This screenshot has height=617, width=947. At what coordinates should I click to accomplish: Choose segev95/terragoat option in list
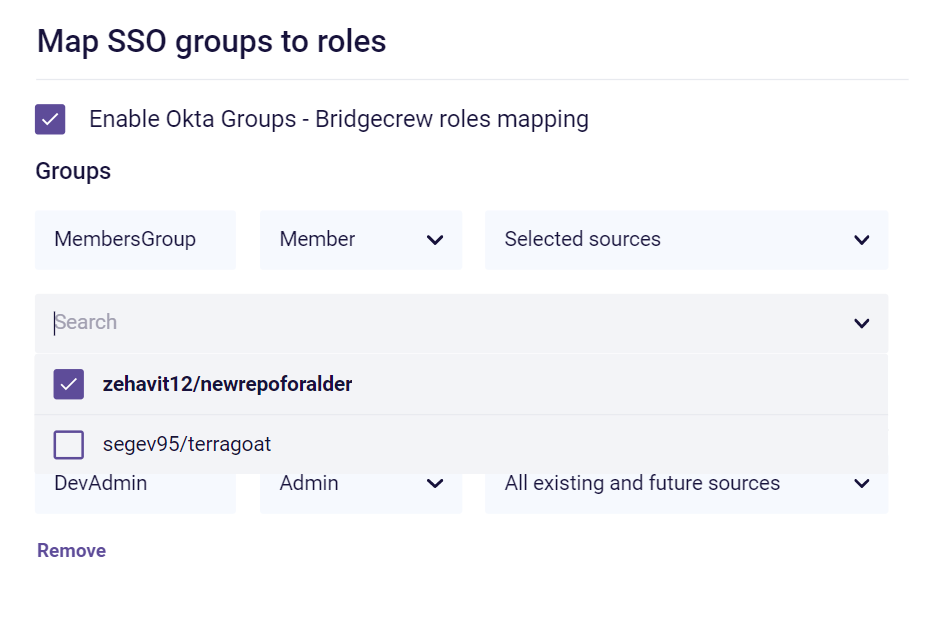click(187, 444)
